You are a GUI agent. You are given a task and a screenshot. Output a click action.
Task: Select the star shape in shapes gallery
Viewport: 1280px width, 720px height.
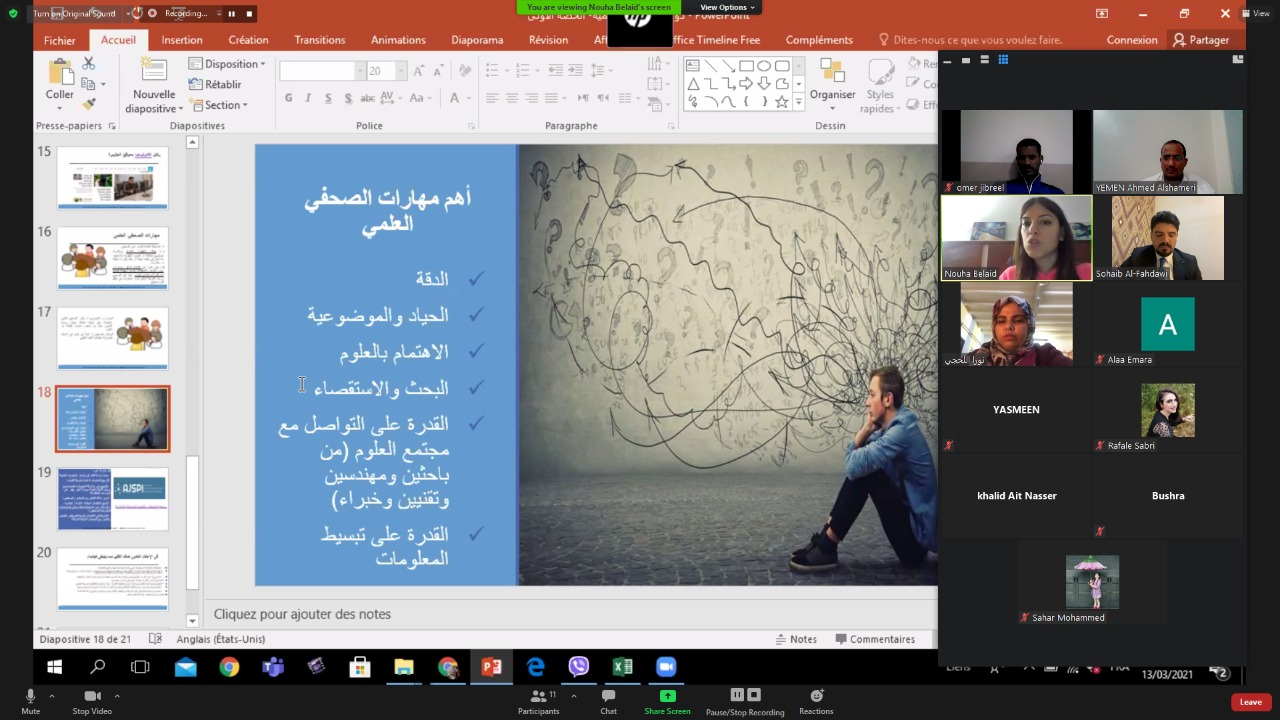click(782, 102)
